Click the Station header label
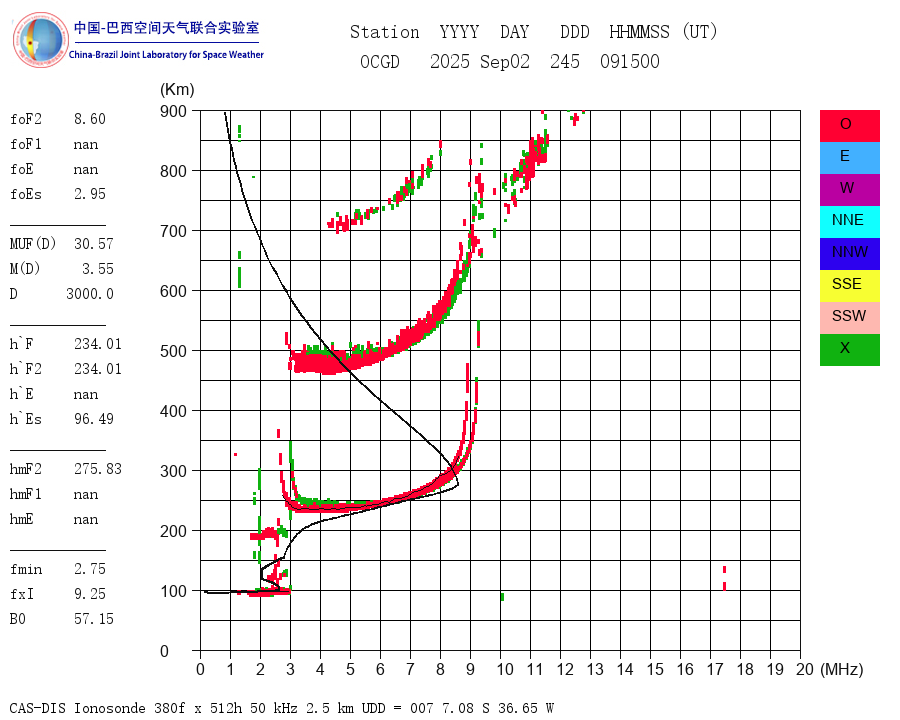Image resolution: width=900 pixels, height=720 pixels. pyautogui.click(x=385, y=32)
